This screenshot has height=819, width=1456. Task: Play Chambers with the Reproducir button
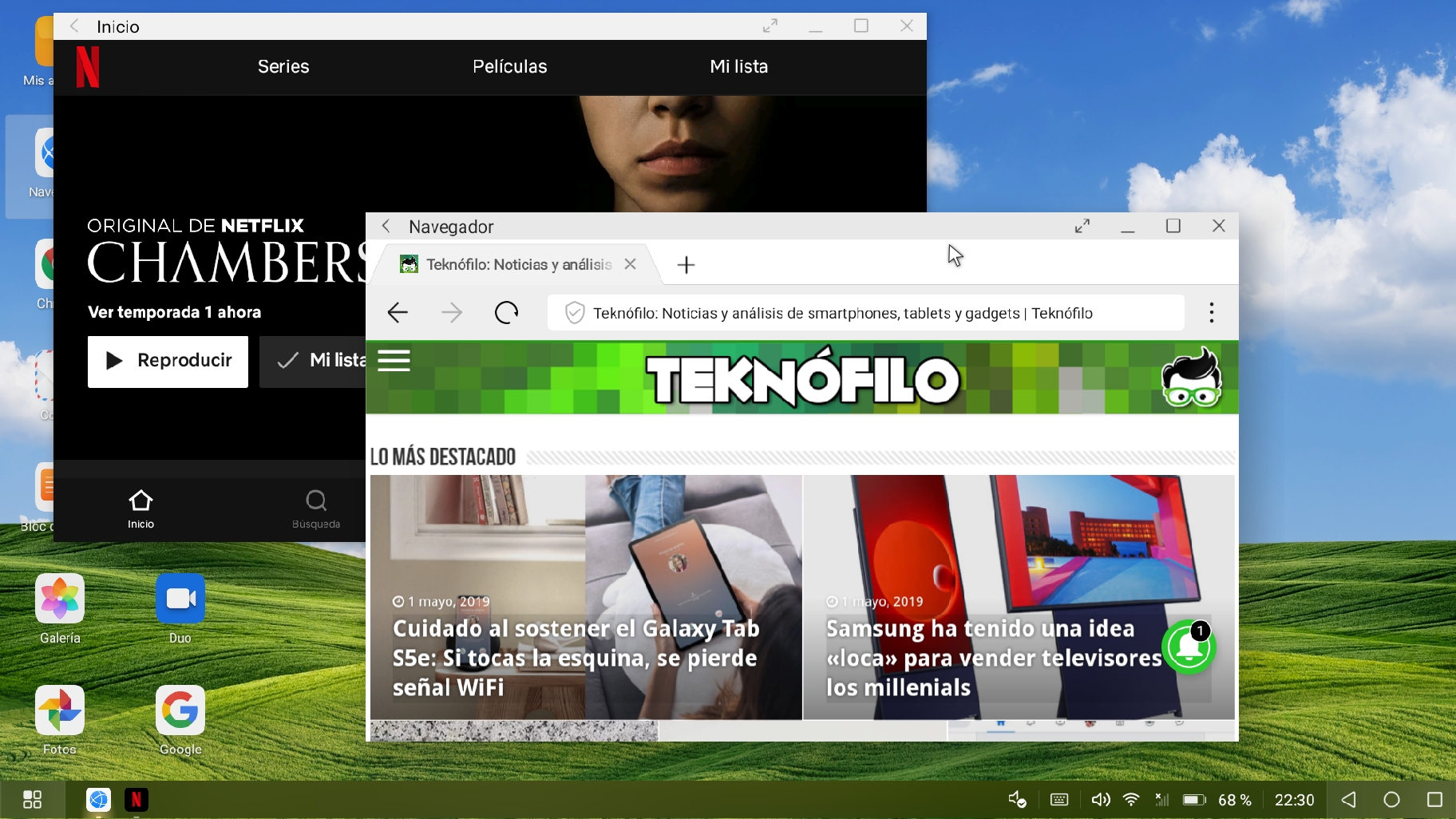pyautogui.click(x=168, y=362)
